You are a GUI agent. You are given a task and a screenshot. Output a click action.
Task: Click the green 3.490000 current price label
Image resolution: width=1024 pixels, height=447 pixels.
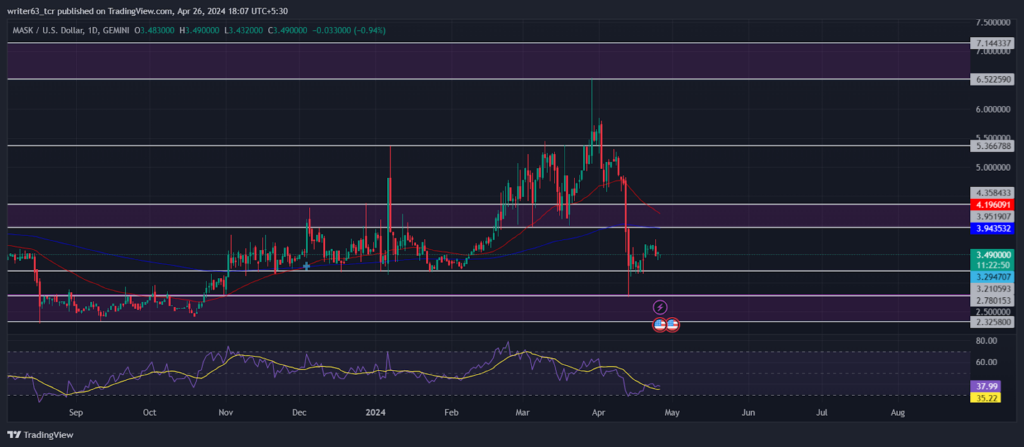991,255
